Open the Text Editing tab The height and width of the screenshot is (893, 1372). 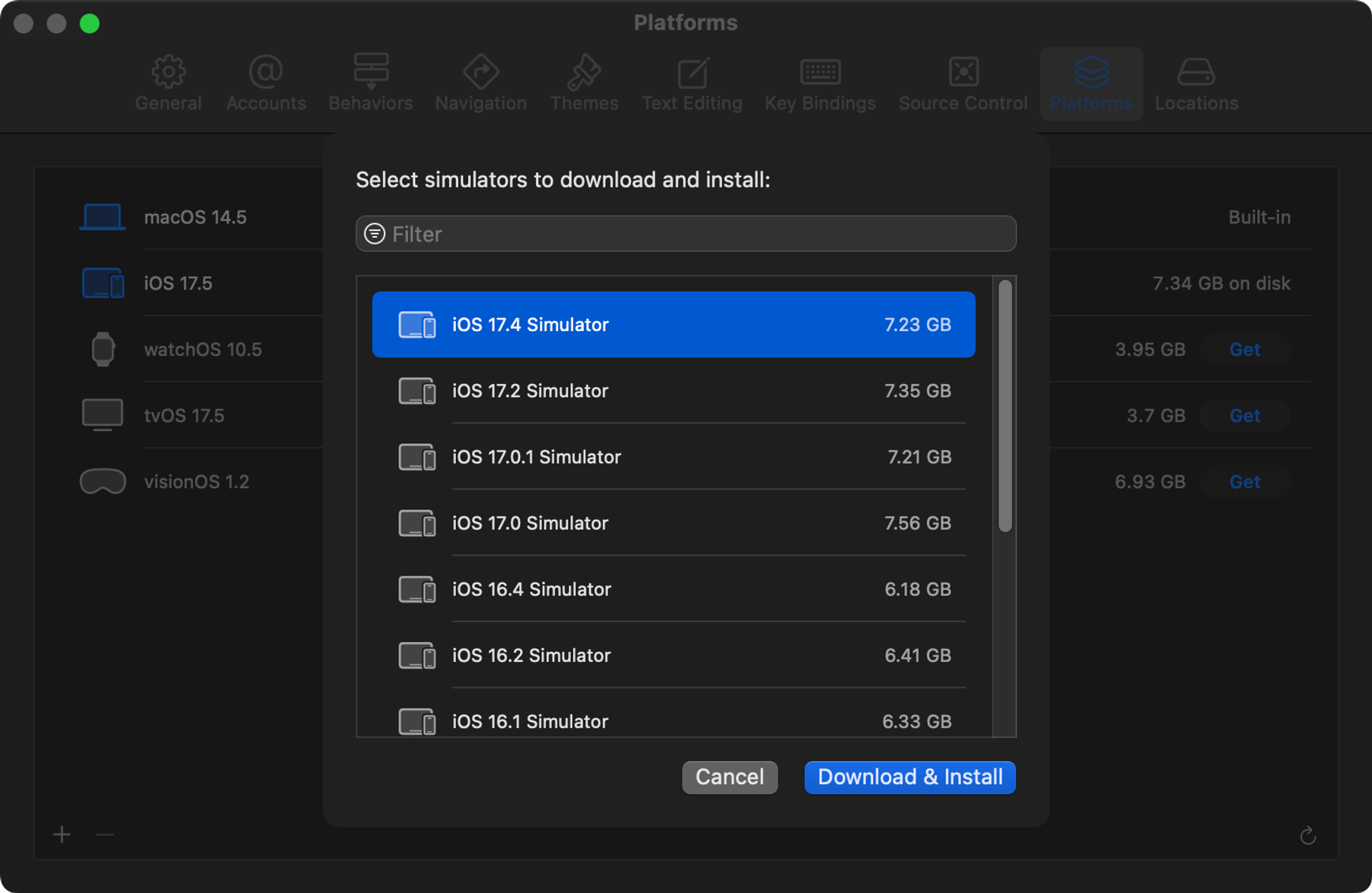pyautogui.click(x=691, y=84)
